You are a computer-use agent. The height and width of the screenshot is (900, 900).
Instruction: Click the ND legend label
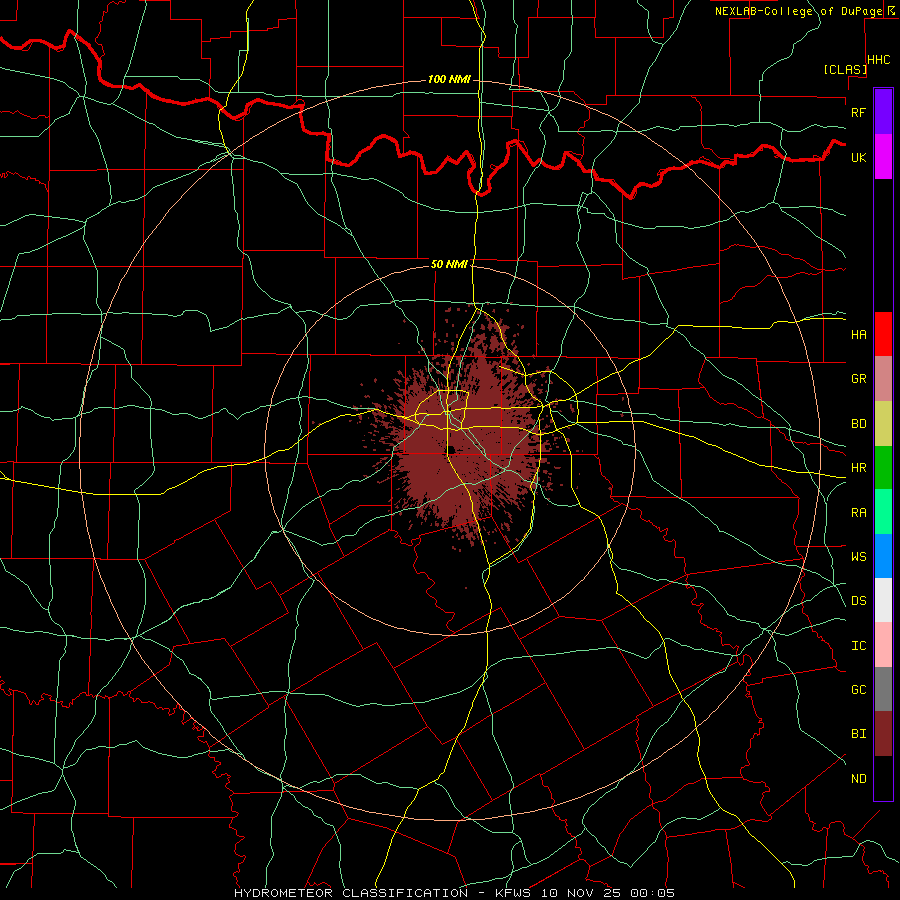click(x=858, y=778)
